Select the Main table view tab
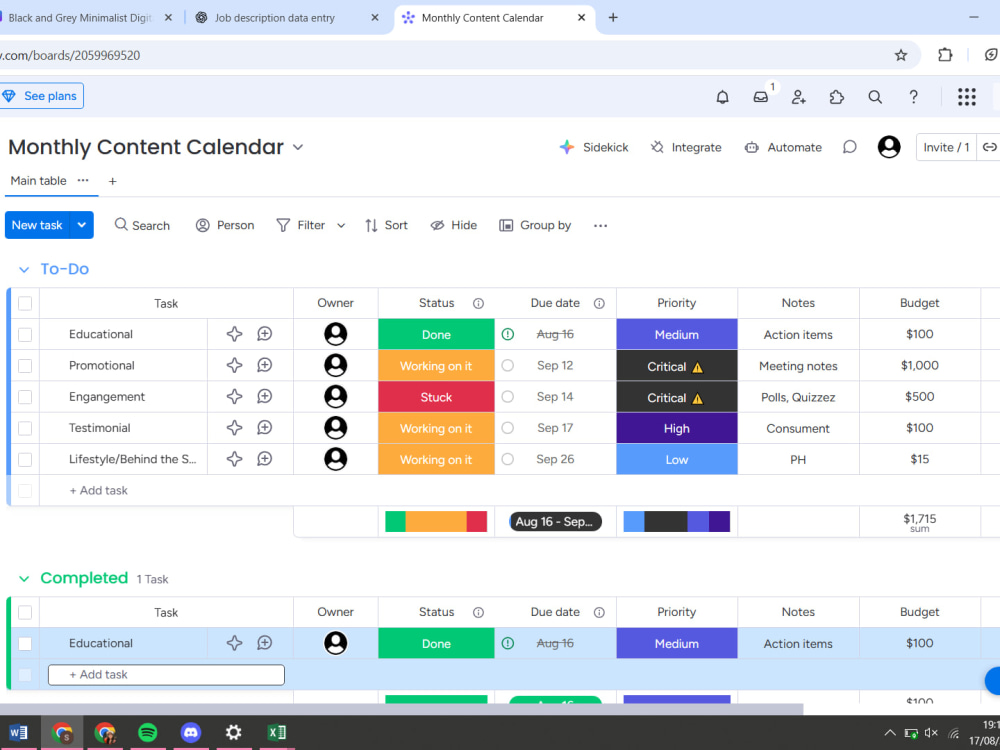This screenshot has width=1000, height=750. (38, 180)
